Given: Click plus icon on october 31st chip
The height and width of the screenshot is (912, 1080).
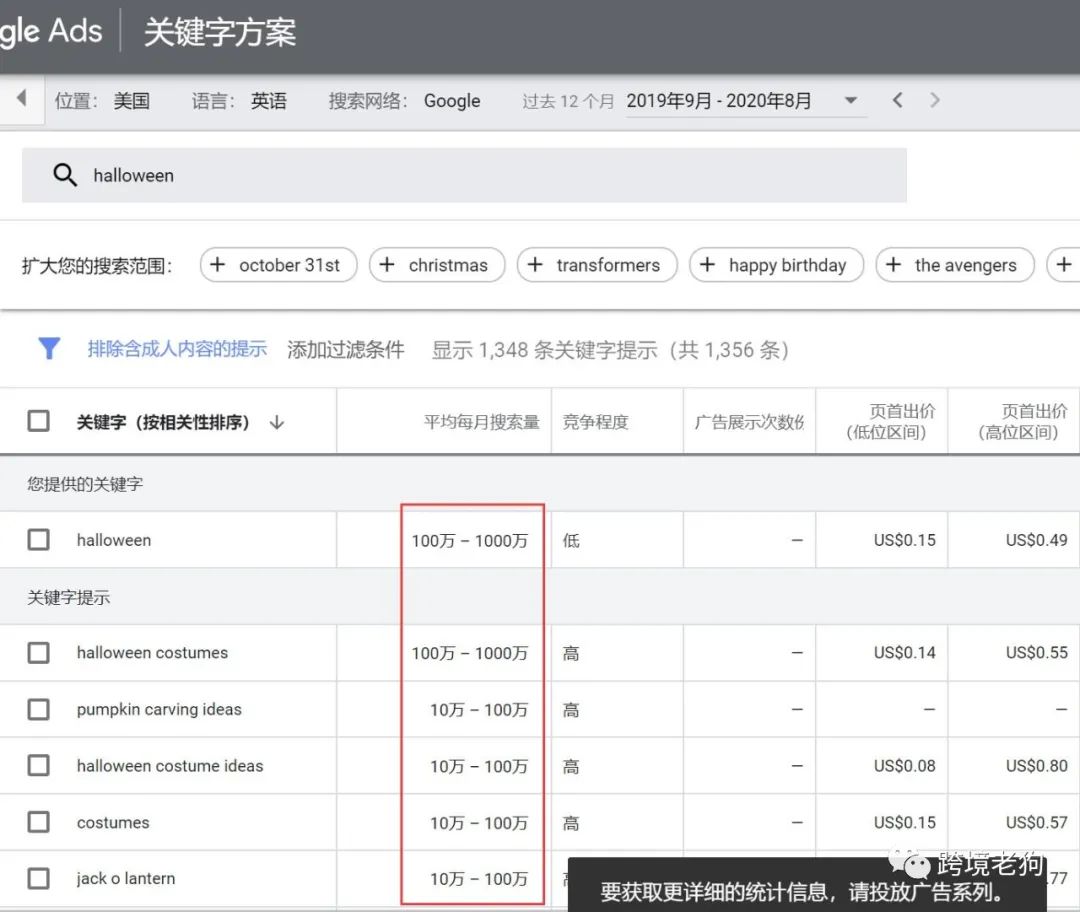Looking at the screenshot, I should 218,265.
